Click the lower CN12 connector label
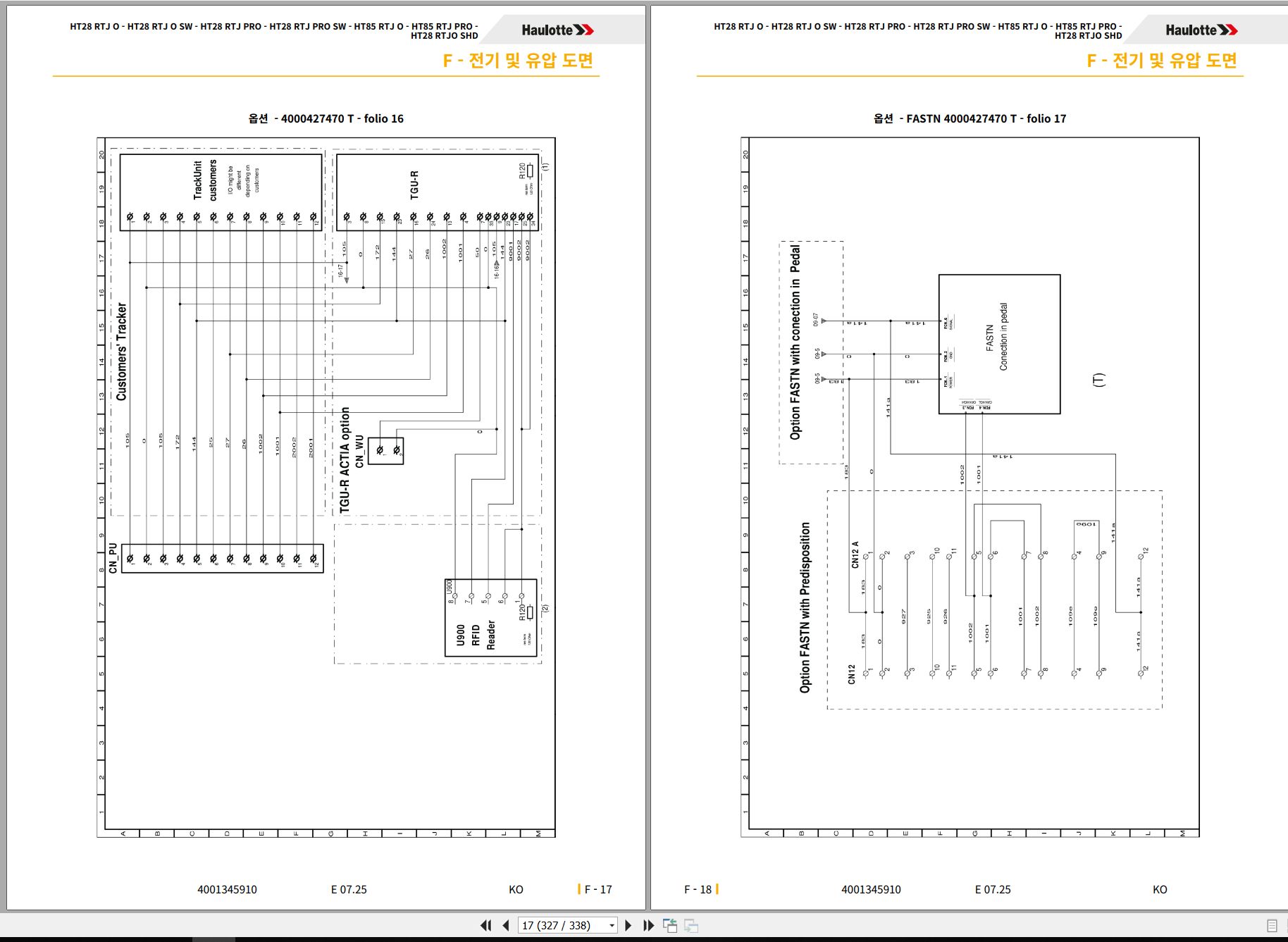The height and width of the screenshot is (942, 1288). tap(851, 674)
